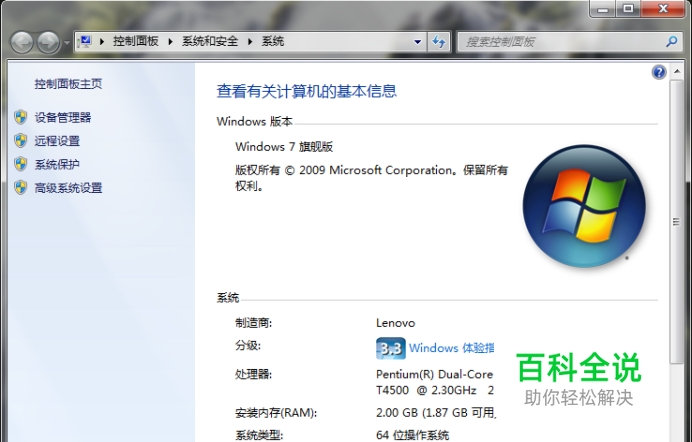
Task: Minimize the System window
Action: [603, 9]
